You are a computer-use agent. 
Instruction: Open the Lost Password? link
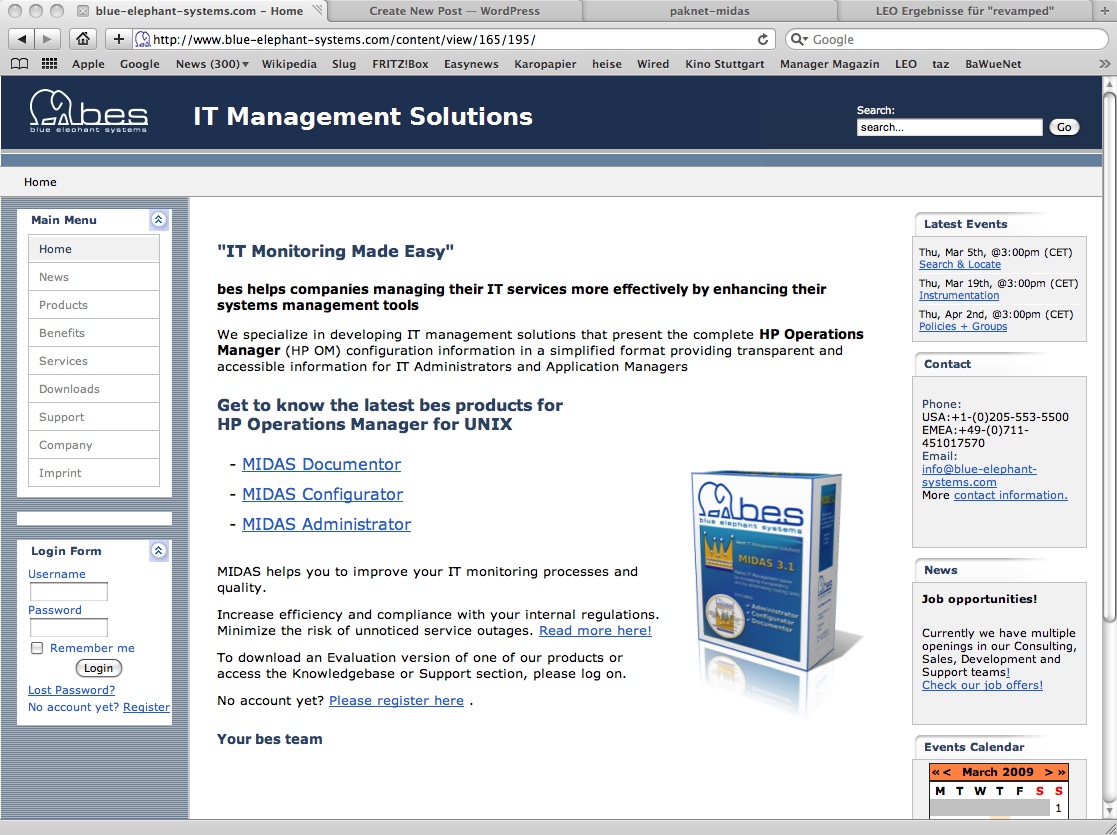71,690
